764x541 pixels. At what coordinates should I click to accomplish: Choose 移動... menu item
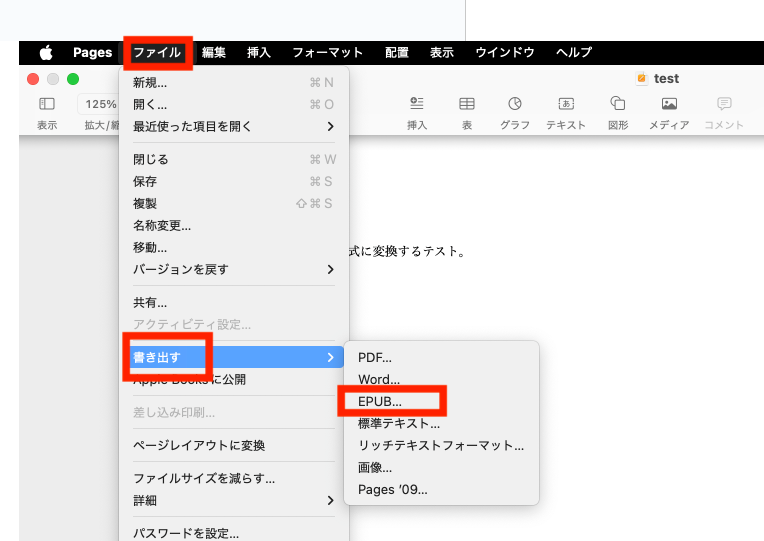(x=234, y=248)
